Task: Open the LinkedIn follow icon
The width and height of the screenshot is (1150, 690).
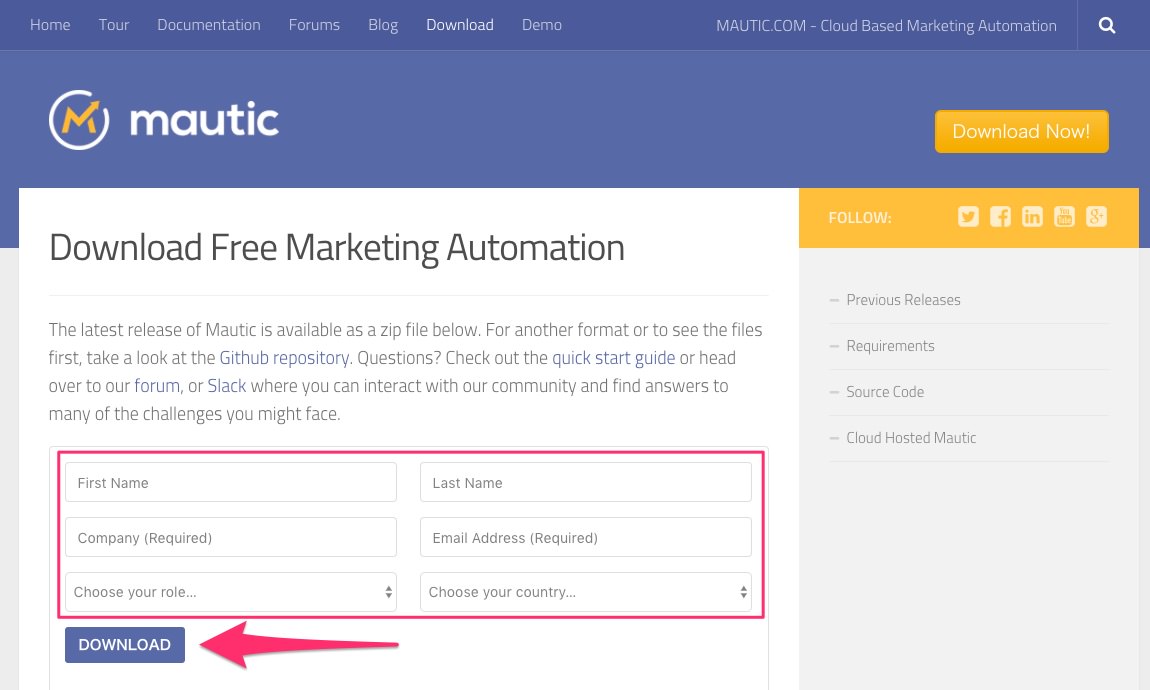Action: pyautogui.click(x=1032, y=216)
